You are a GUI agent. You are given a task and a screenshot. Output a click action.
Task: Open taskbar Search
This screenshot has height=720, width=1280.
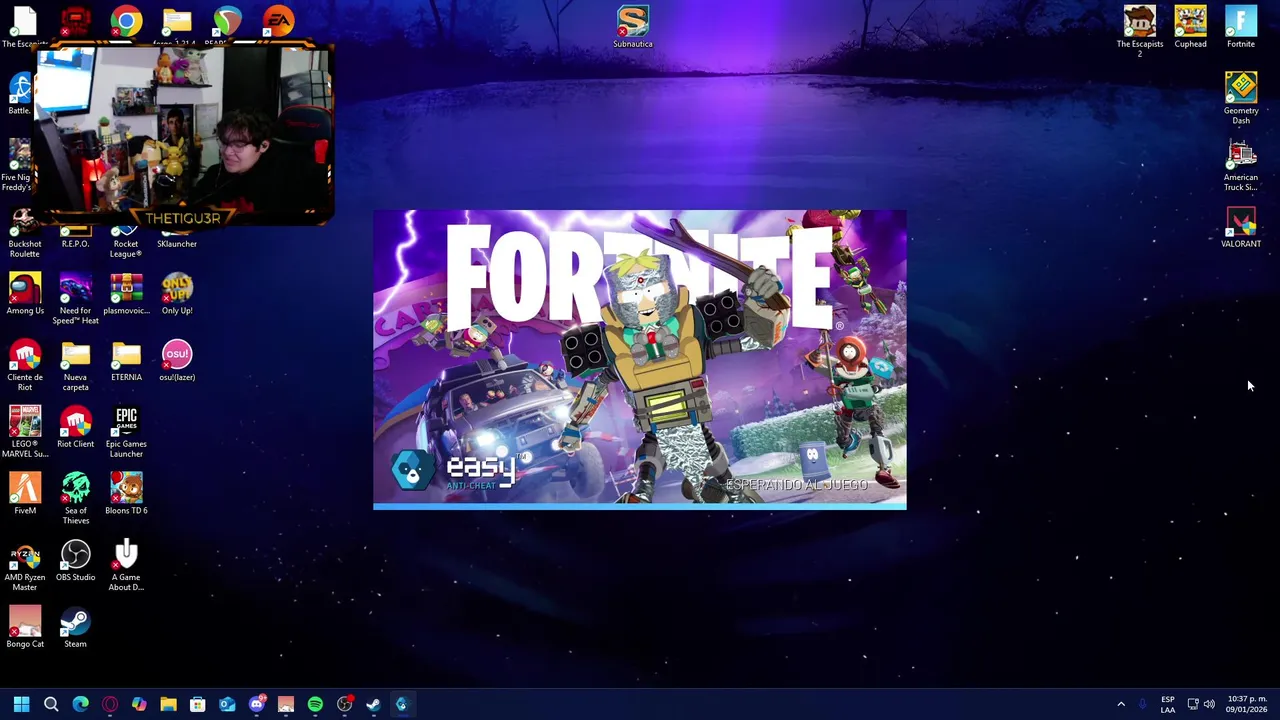click(51, 704)
